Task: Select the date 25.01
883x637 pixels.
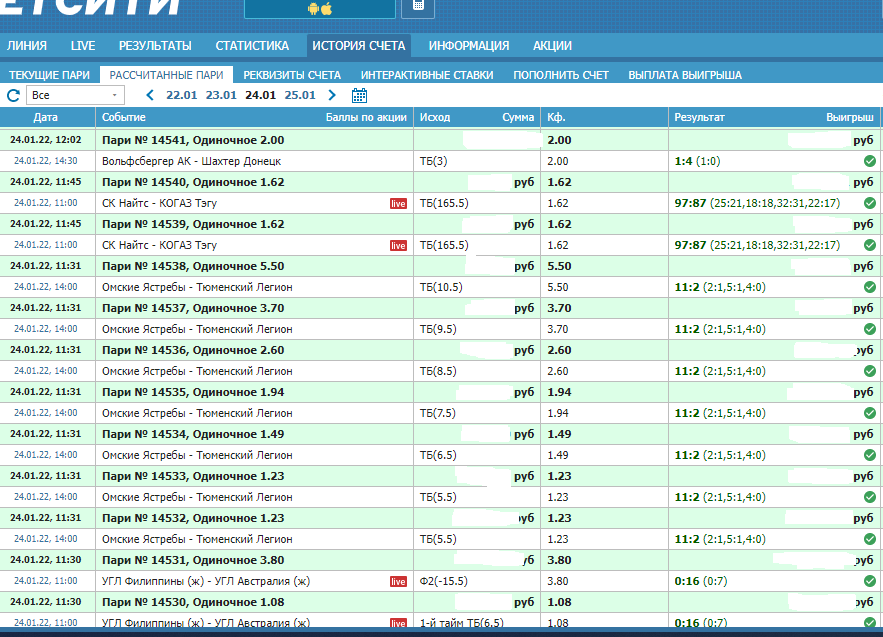Action: (x=300, y=96)
